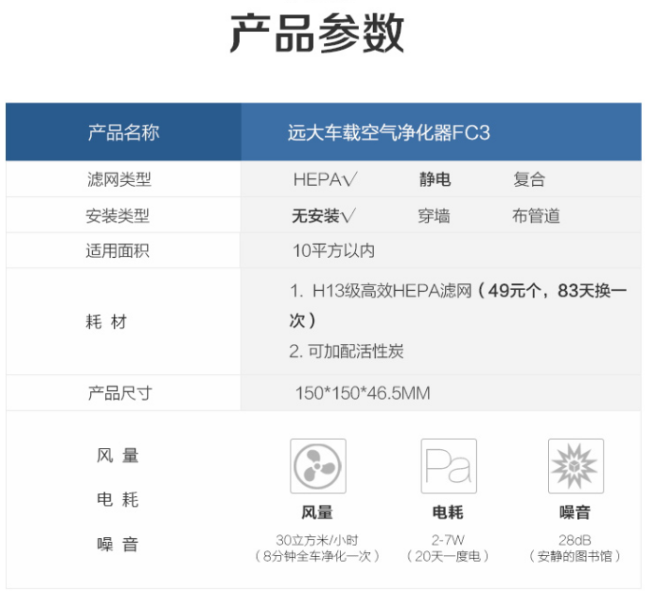Select the 产品参数 page heading
This screenshot has width=645, height=611.
point(317,33)
